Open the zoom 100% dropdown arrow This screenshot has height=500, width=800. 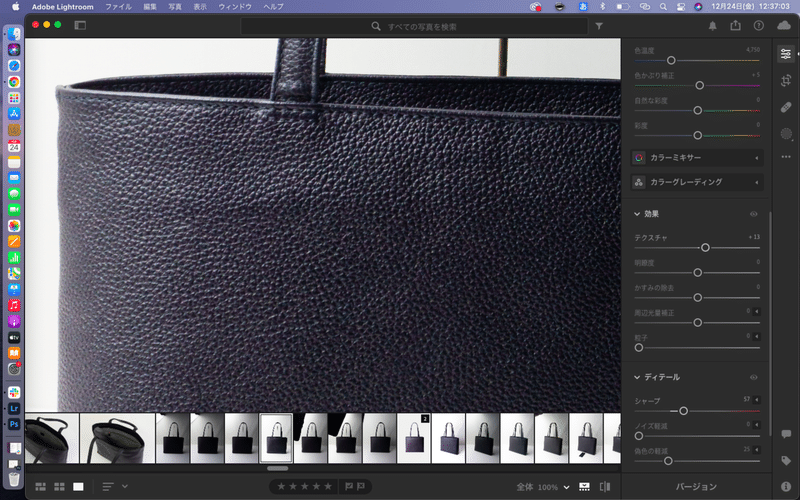pyautogui.click(x=566, y=487)
